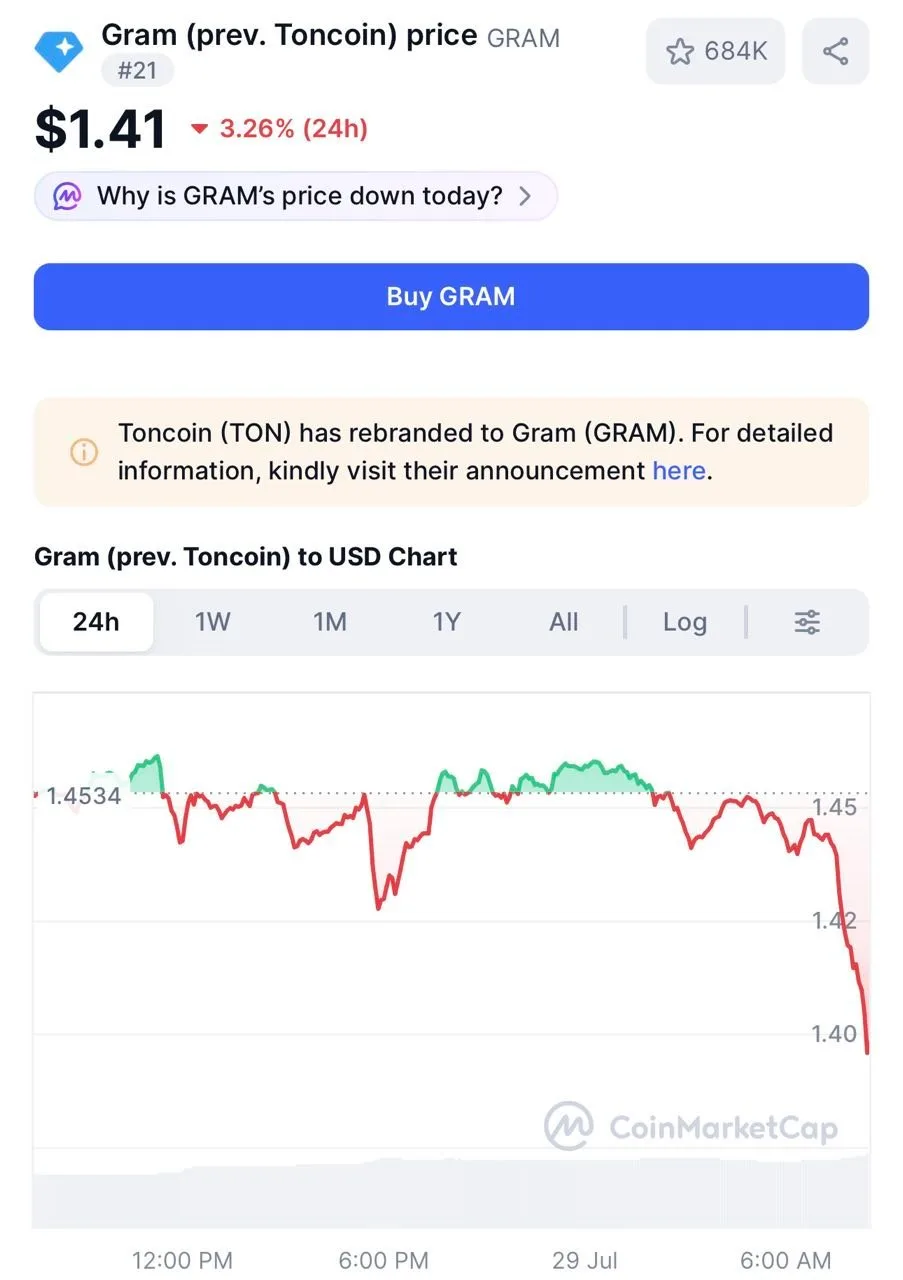
Task: Switch chart to 1W range
Action: 213,622
